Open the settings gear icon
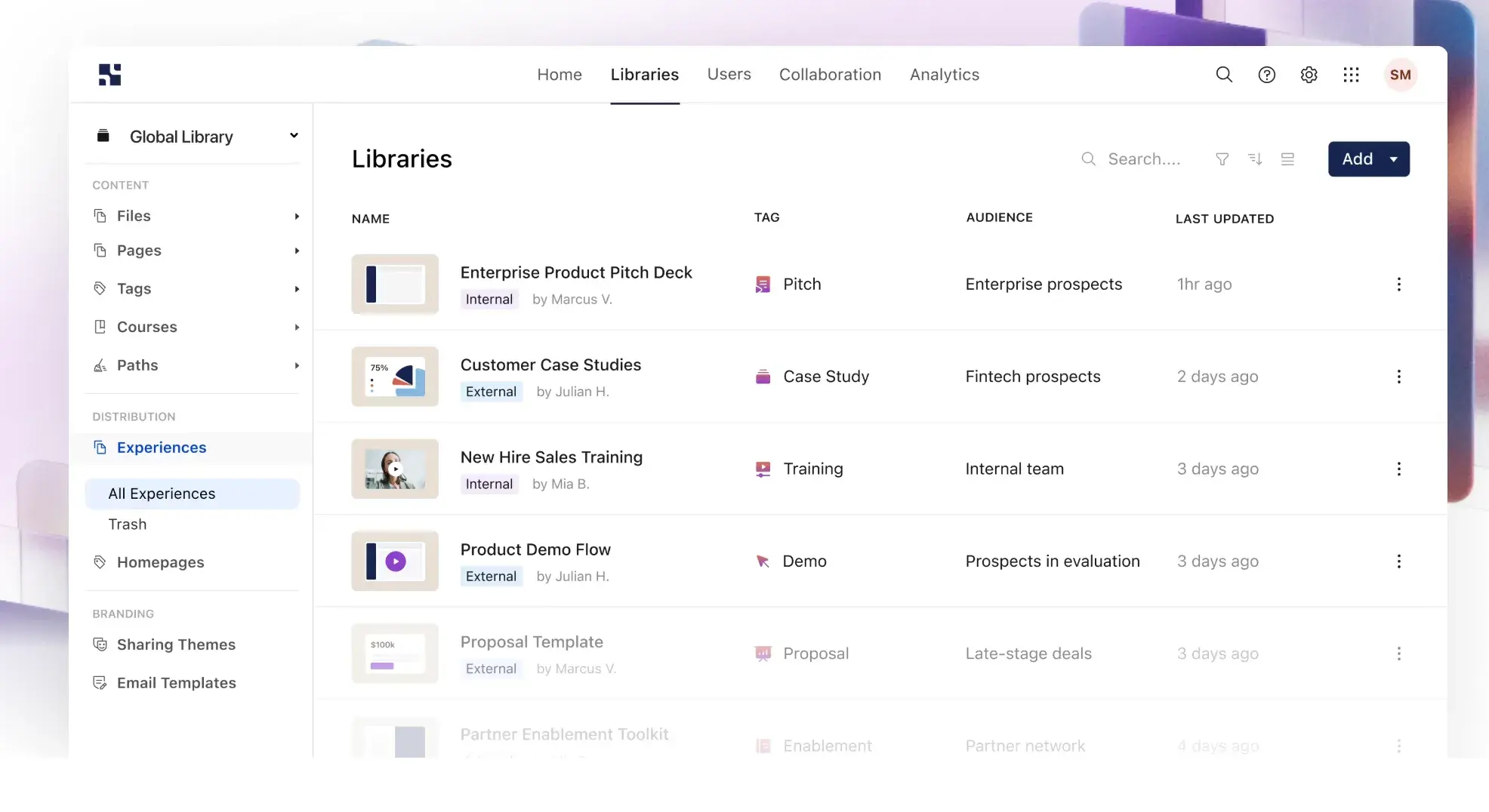This screenshot has width=1489, height=812. (1309, 75)
